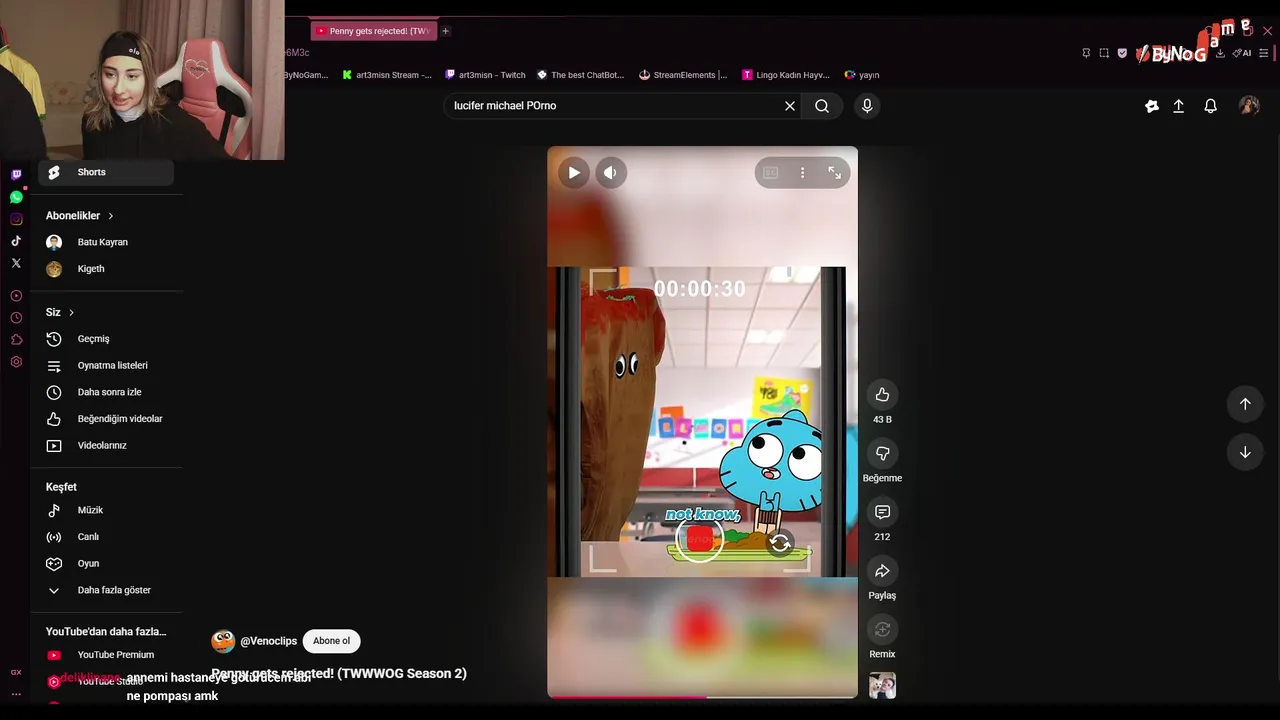Viewport: 1280px width, 720px height.
Task: Open the browser sidebar player icon
Action: tap(16, 296)
